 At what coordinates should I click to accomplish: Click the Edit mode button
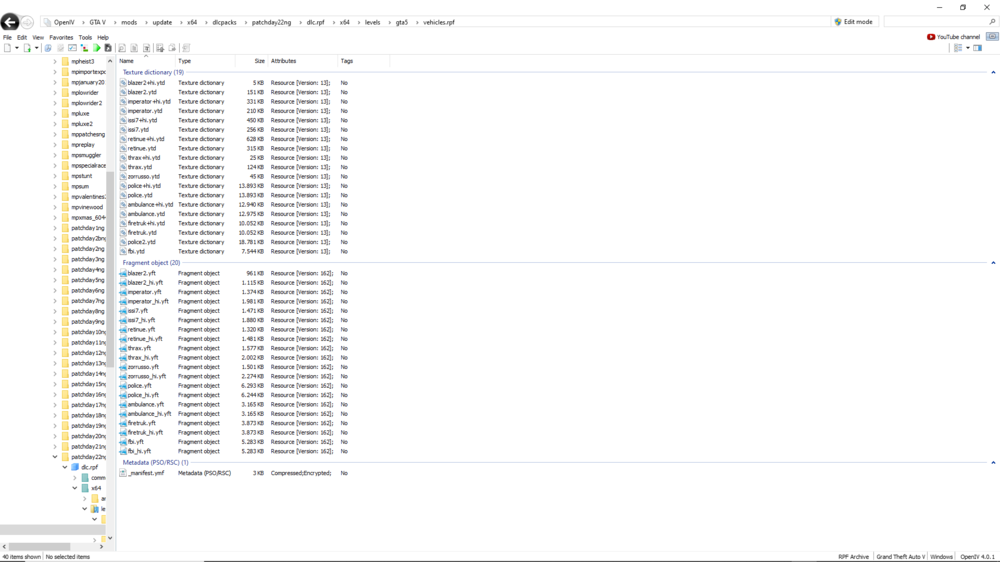tap(853, 22)
